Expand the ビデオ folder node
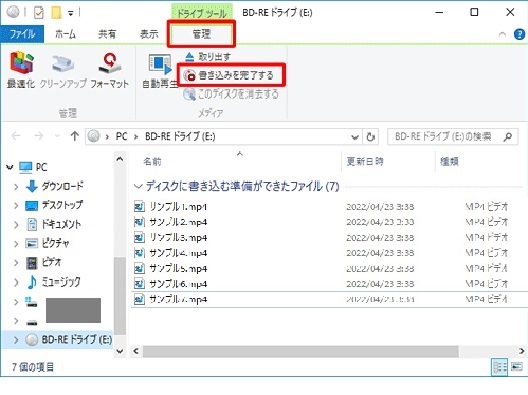Image resolution: width=528 pixels, height=395 pixels. coord(16,262)
